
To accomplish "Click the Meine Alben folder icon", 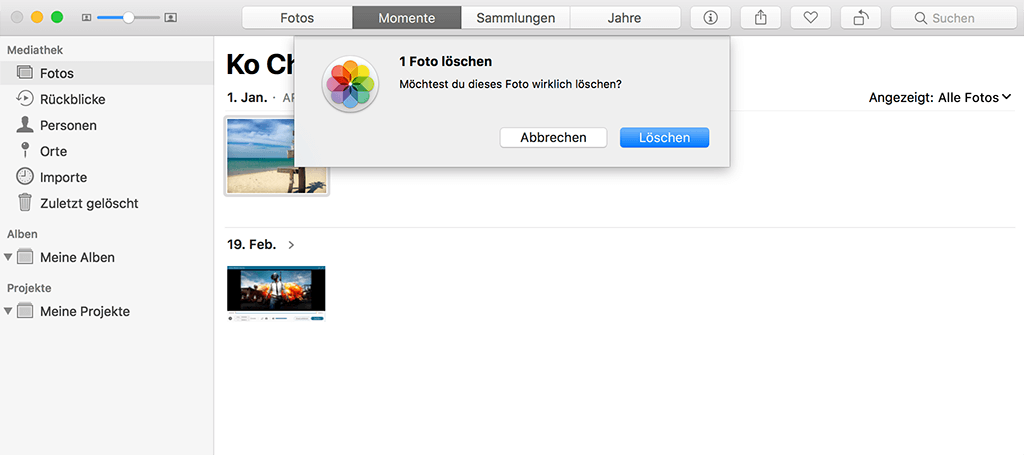I will click(x=25, y=257).
